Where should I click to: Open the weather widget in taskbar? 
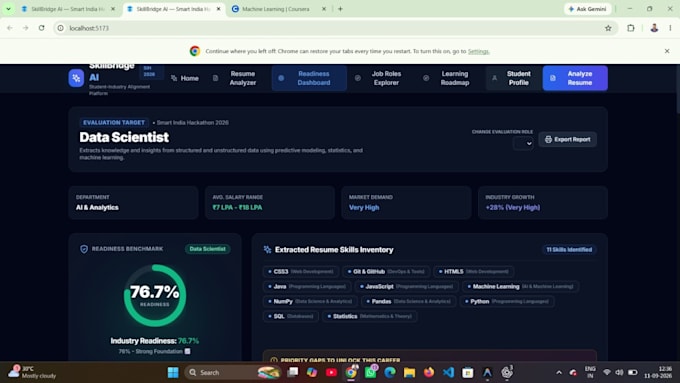click(33, 372)
